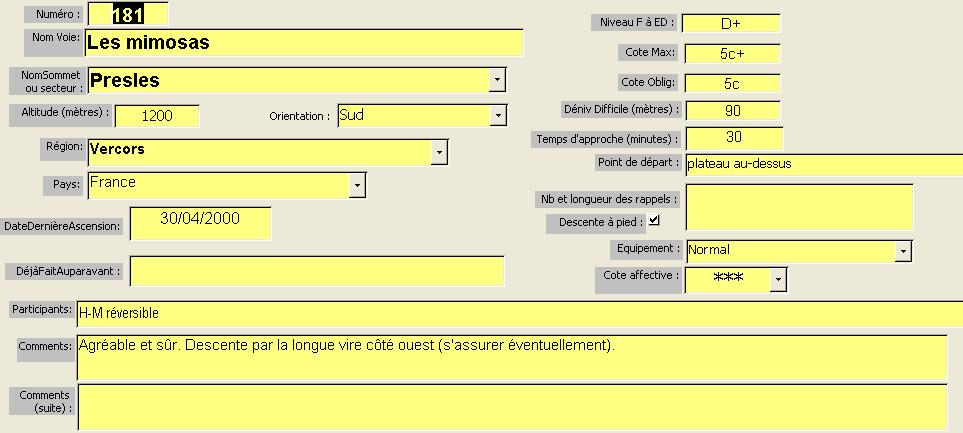Click the Participants field H-M réversible
Image resolution: width=963 pixels, height=433 pixels.
(520, 313)
